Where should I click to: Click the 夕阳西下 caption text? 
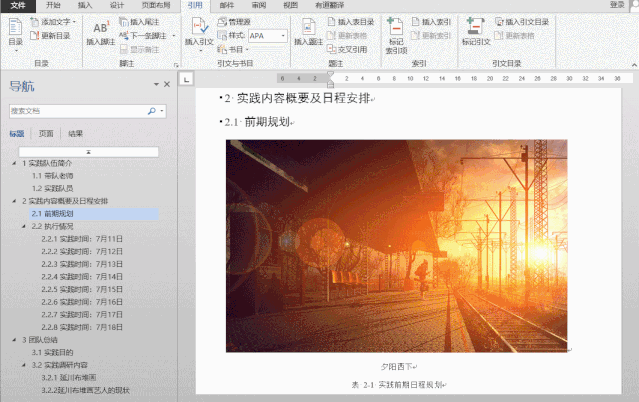click(x=397, y=367)
